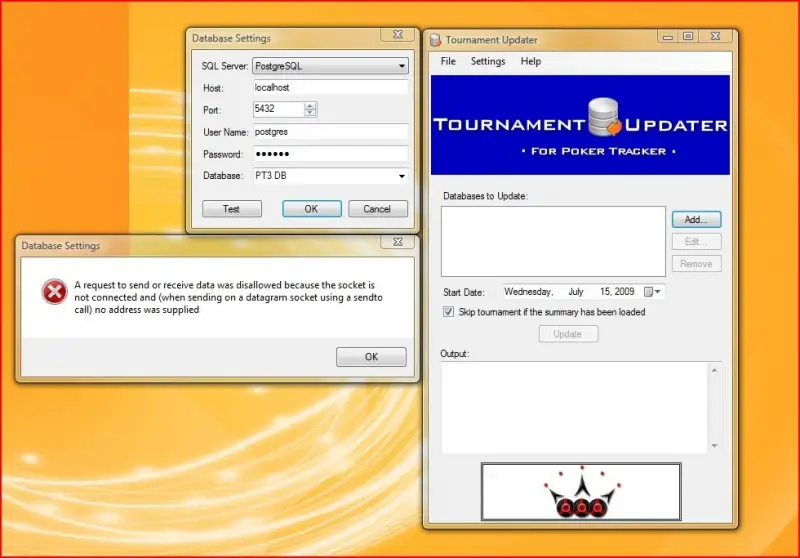
Task: Click the Host field containing localhost
Action: 330,88
